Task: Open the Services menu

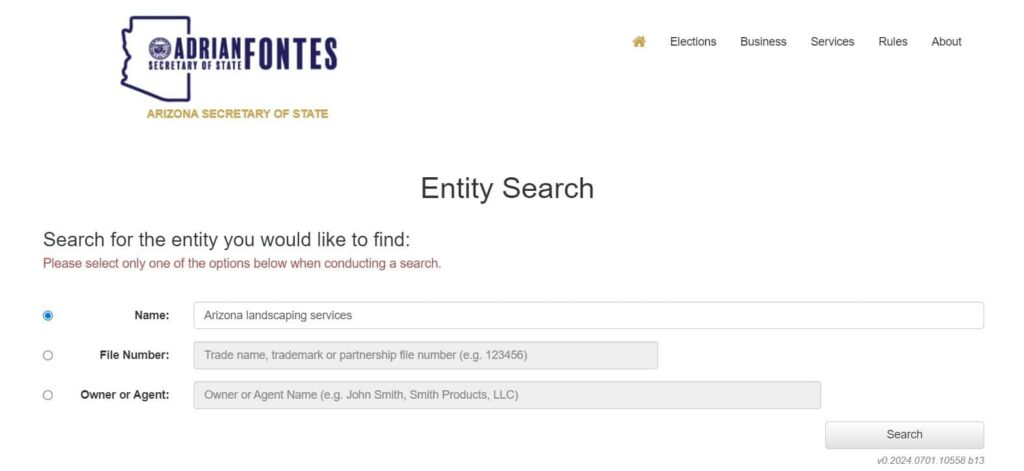Action: pyautogui.click(x=832, y=42)
